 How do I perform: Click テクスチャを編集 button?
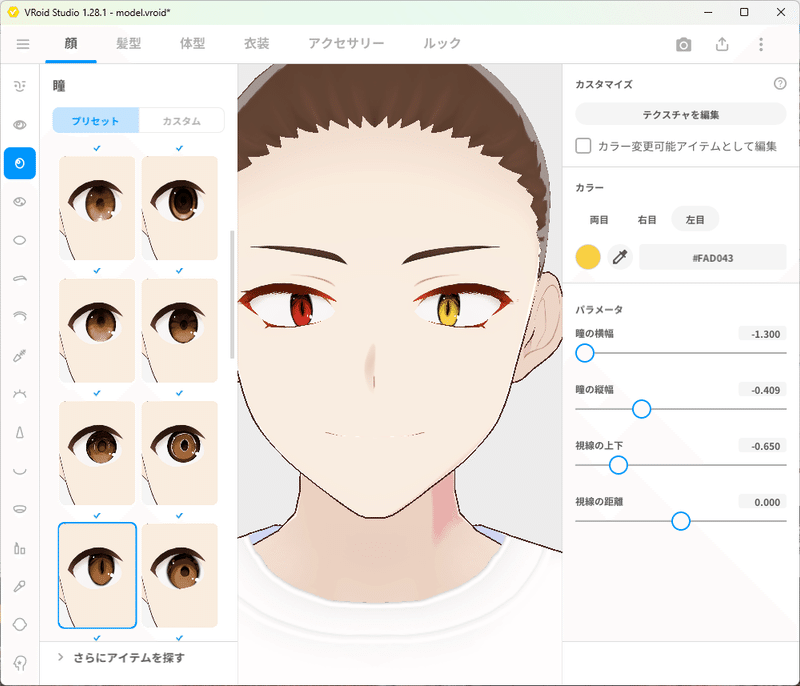(x=681, y=114)
